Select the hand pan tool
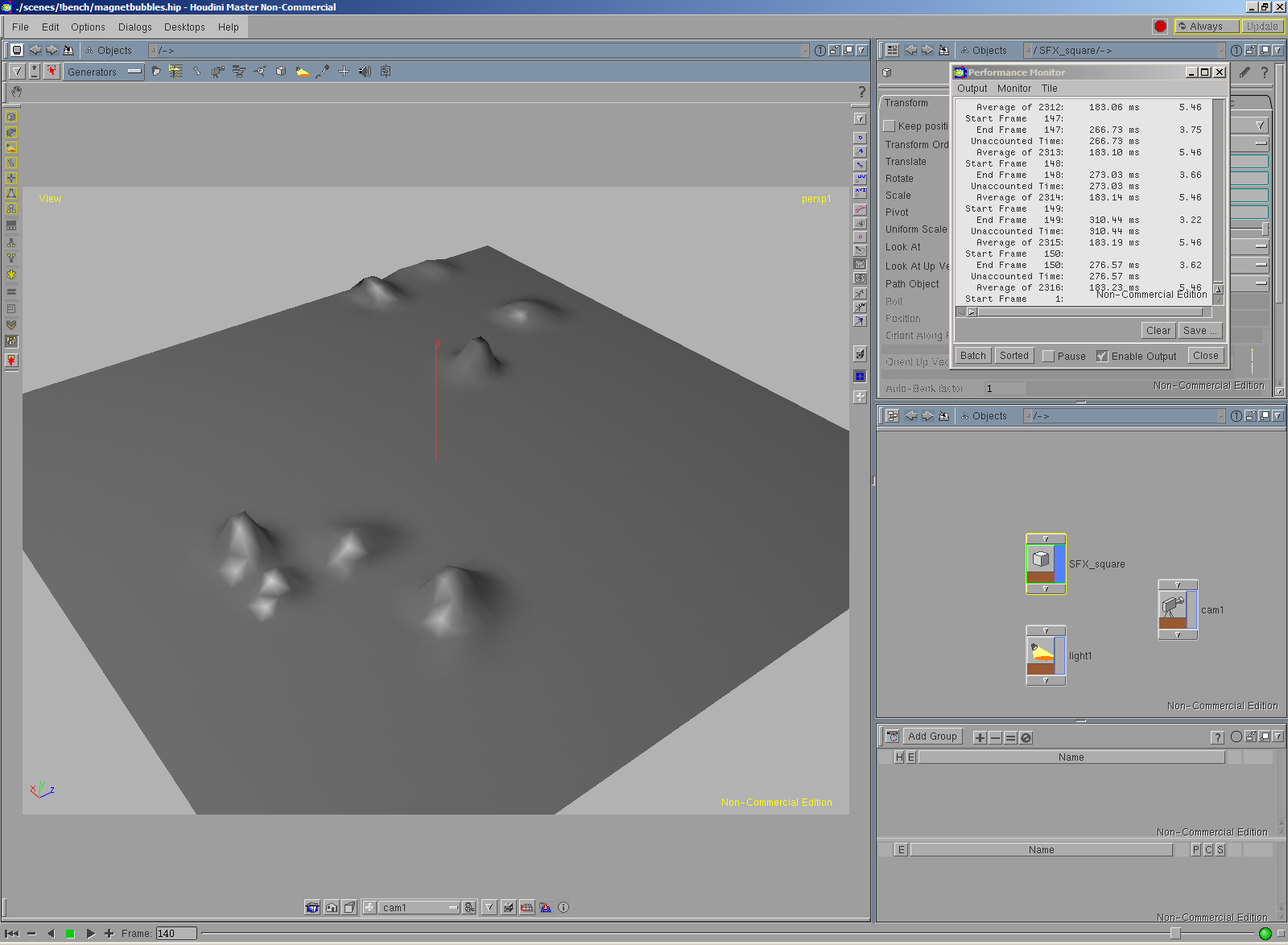The height and width of the screenshot is (945, 1288). [x=17, y=92]
